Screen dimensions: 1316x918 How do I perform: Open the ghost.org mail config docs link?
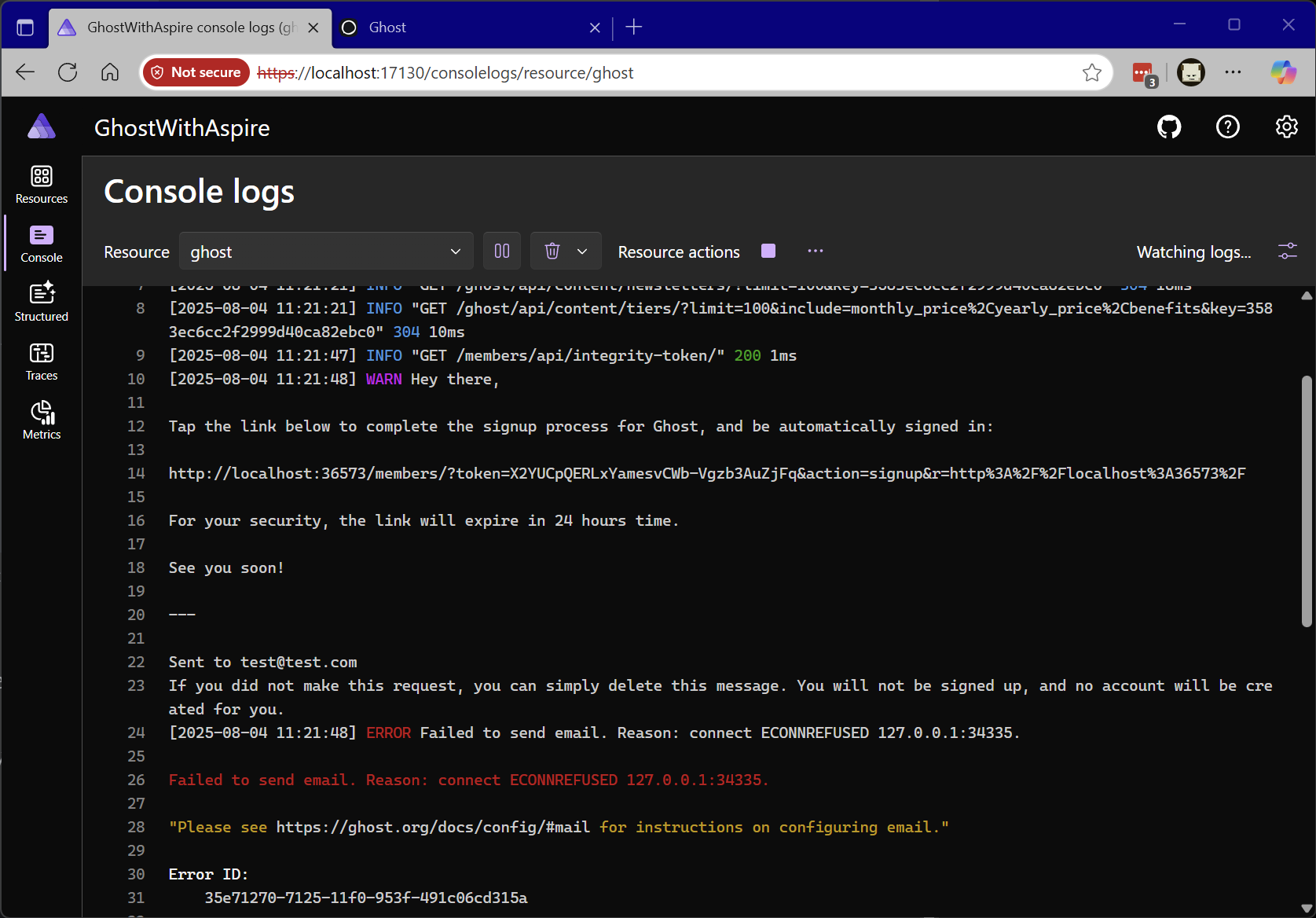tap(432, 828)
